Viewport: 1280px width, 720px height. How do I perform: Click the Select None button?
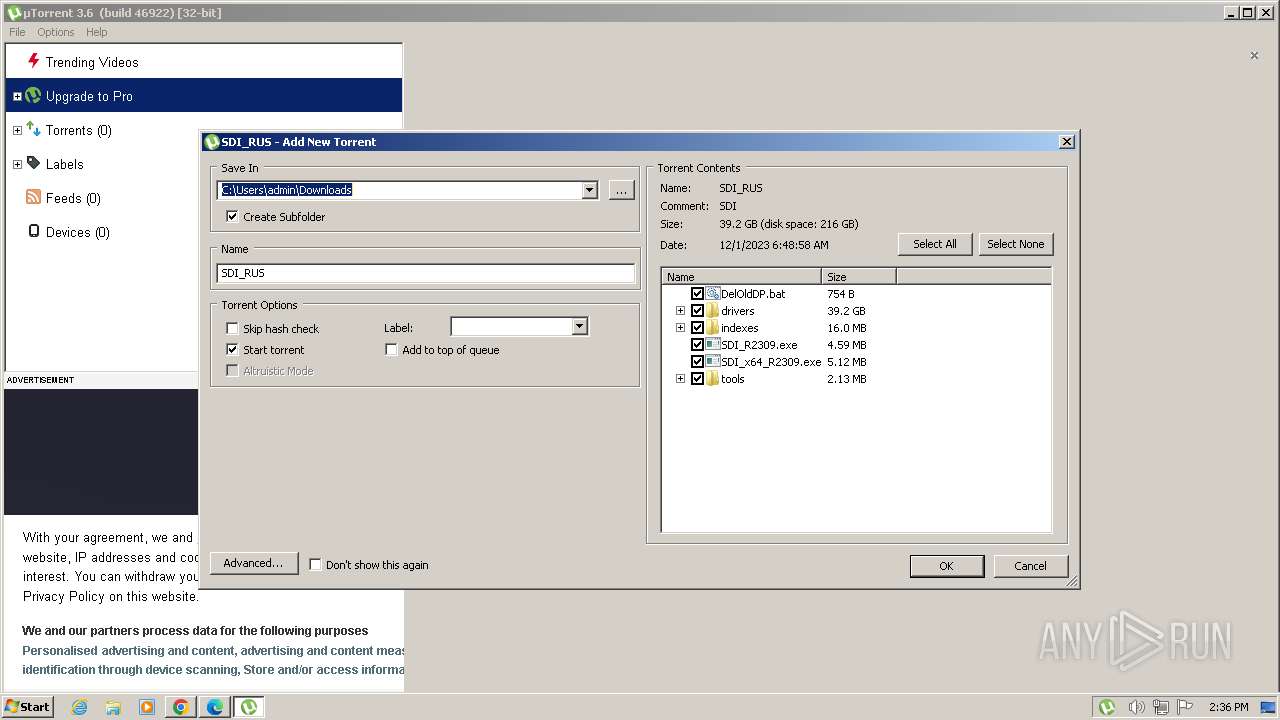(x=1016, y=244)
